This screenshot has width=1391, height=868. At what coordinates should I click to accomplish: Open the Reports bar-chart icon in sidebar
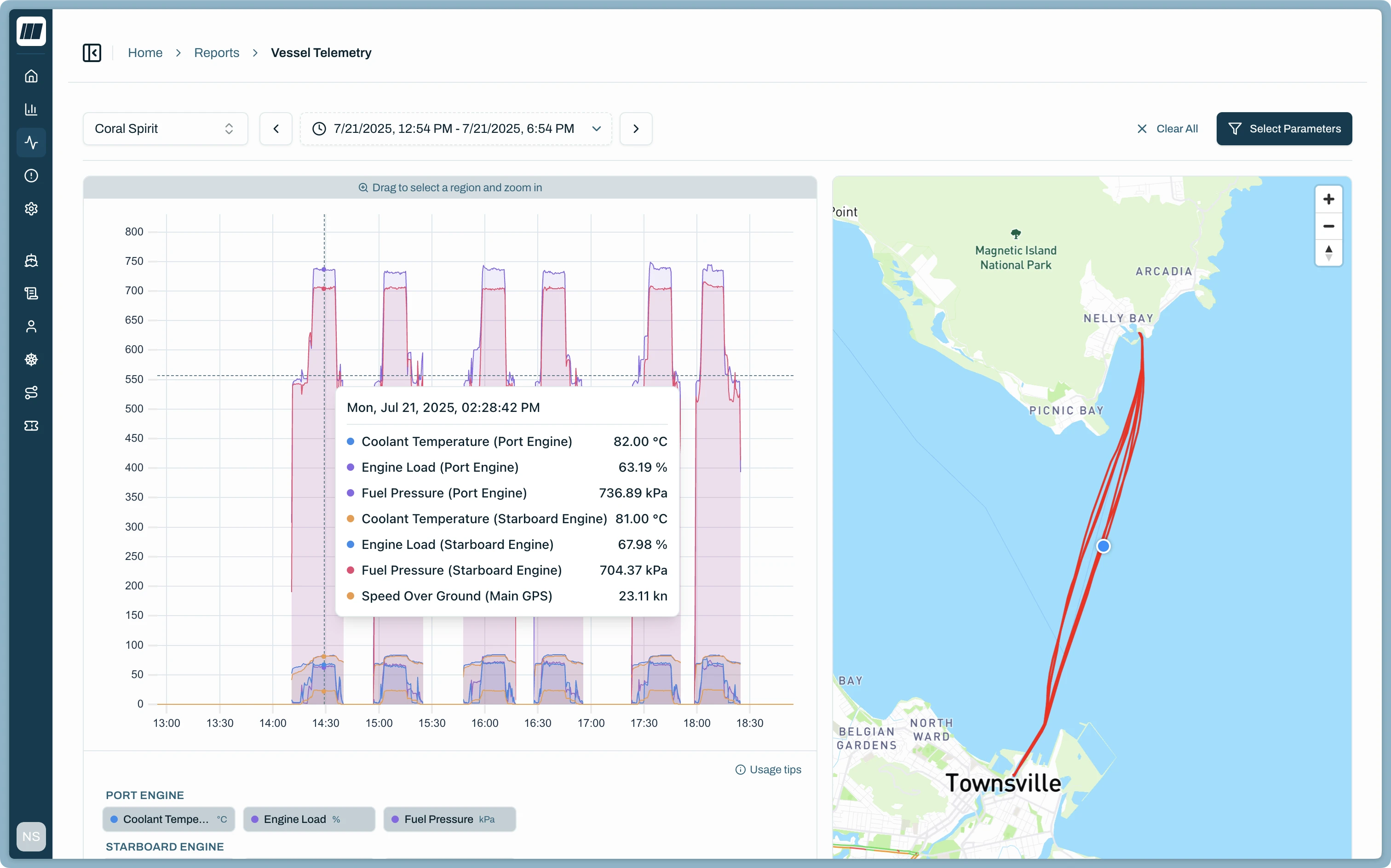(x=31, y=109)
